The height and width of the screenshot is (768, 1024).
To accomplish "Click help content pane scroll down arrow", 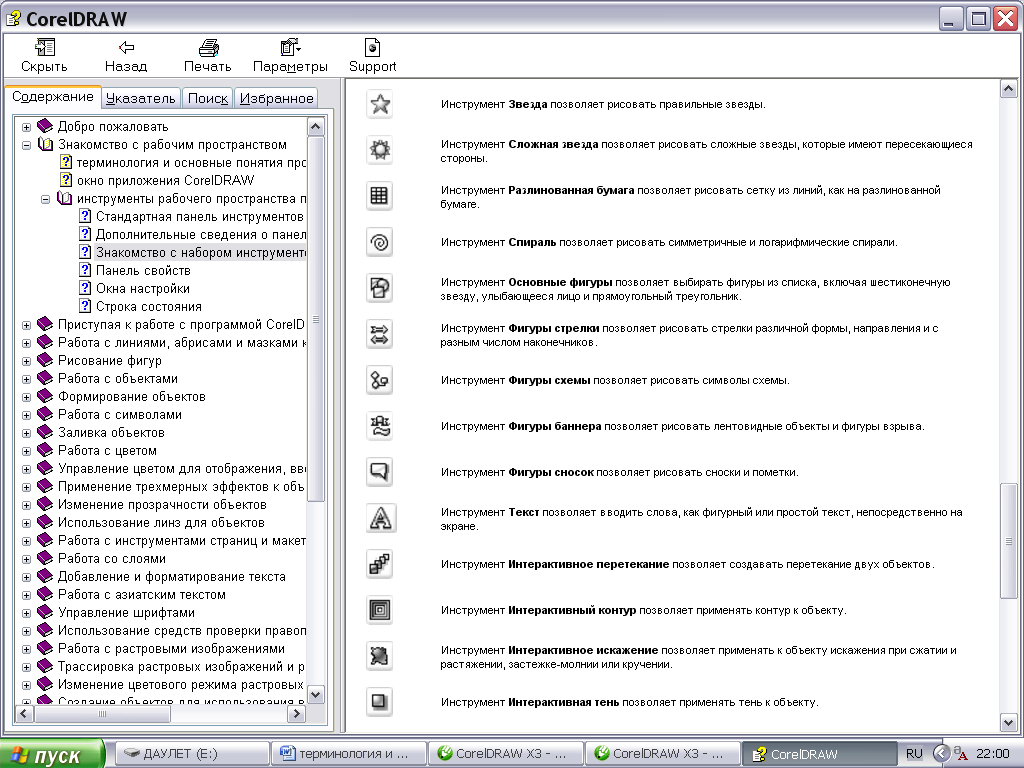I will [x=1008, y=722].
